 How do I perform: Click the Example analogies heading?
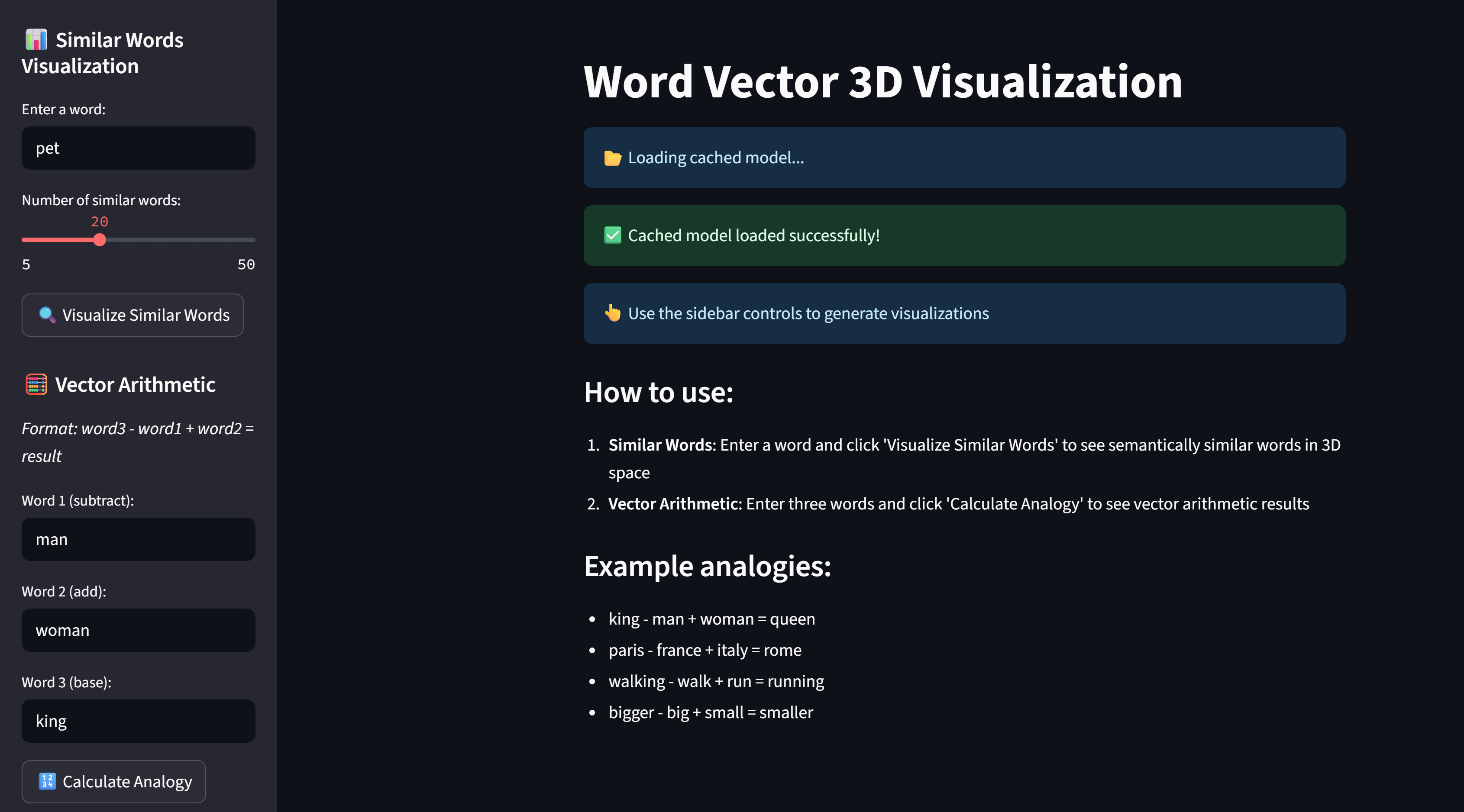[x=708, y=567]
